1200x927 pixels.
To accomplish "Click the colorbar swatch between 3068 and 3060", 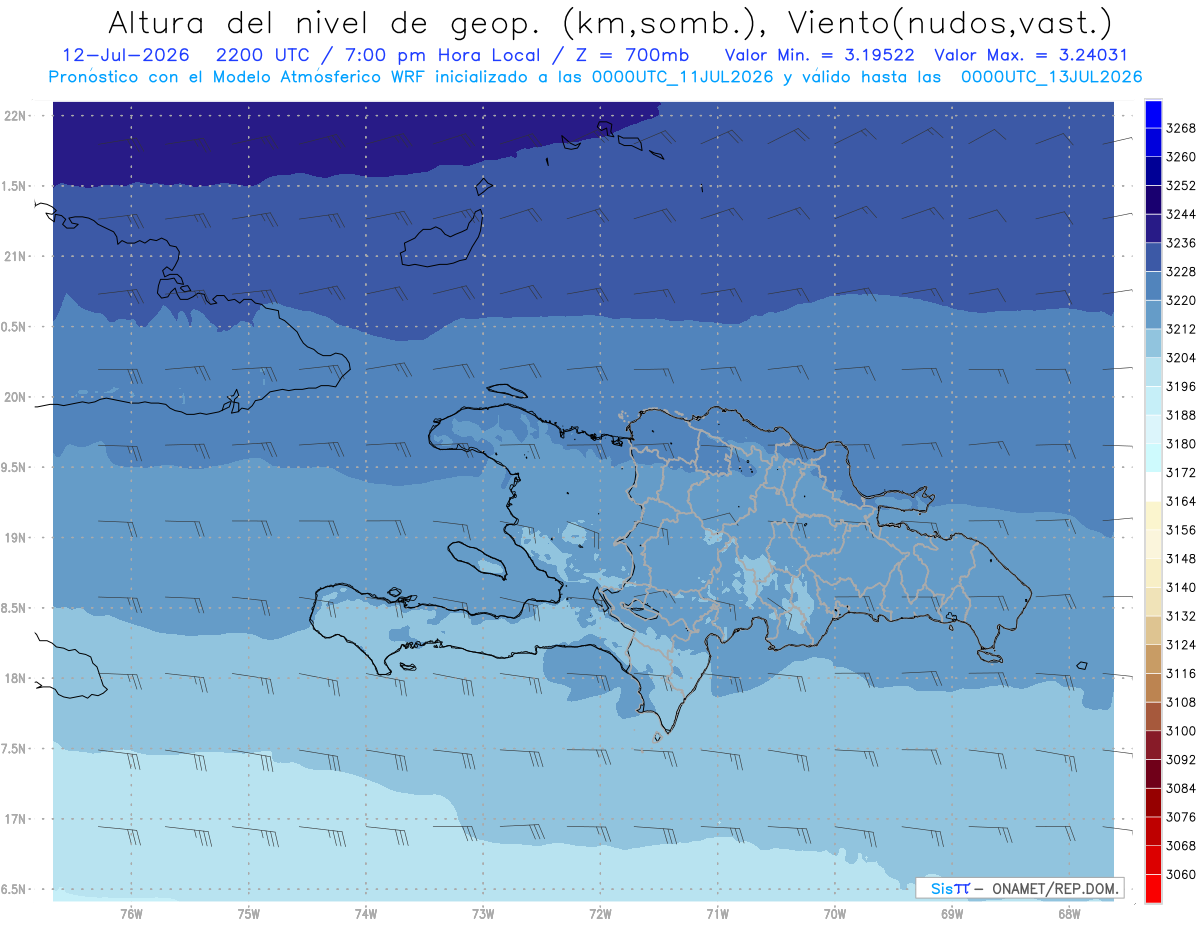I will pyautogui.click(x=1152, y=860).
